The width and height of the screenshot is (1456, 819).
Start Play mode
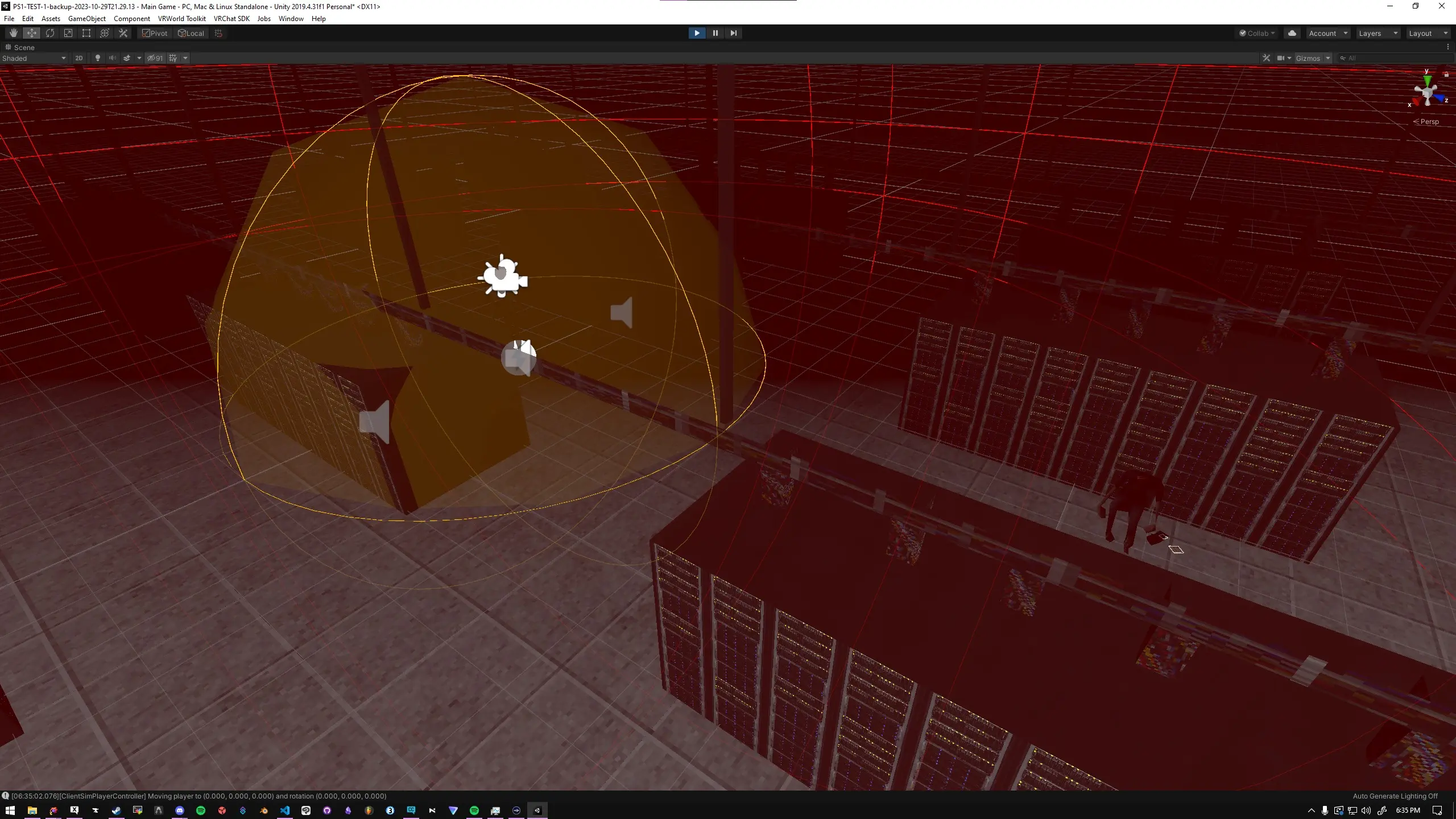click(697, 33)
